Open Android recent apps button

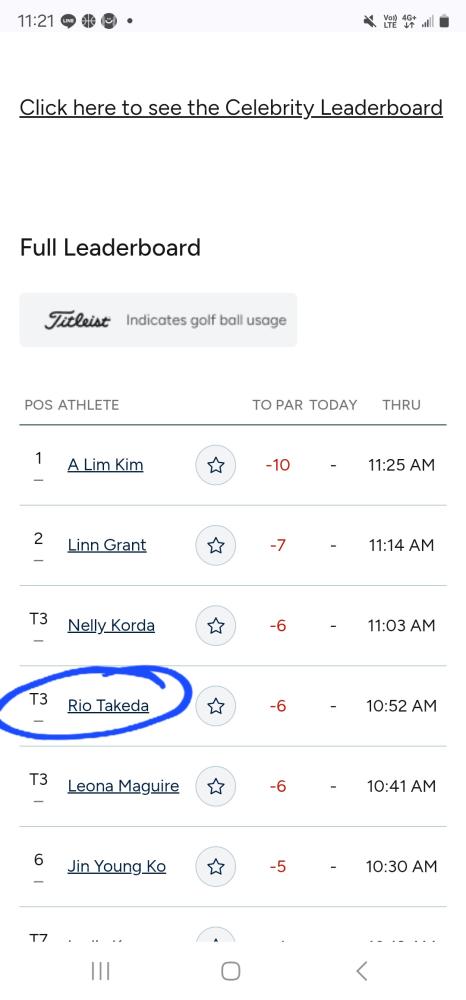[101, 971]
